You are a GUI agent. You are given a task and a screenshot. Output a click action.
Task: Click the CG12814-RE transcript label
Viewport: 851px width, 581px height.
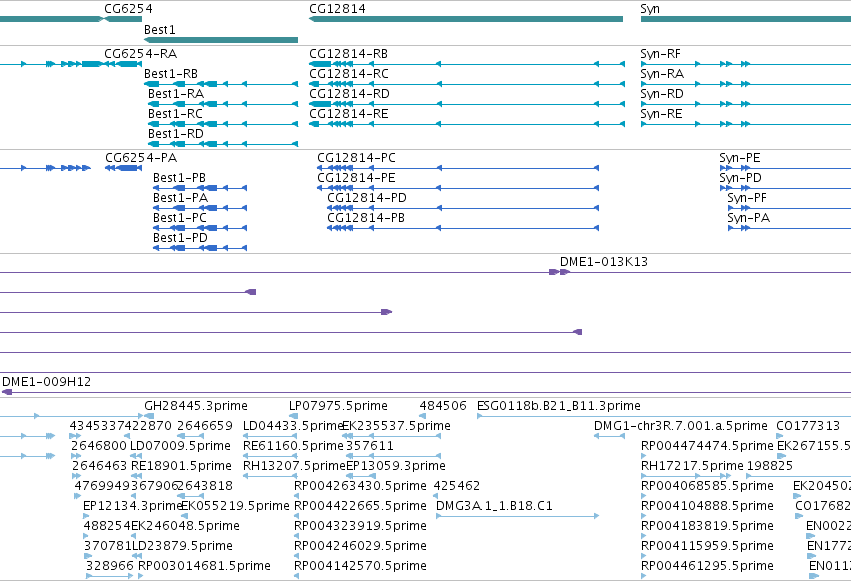tap(349, 114)
